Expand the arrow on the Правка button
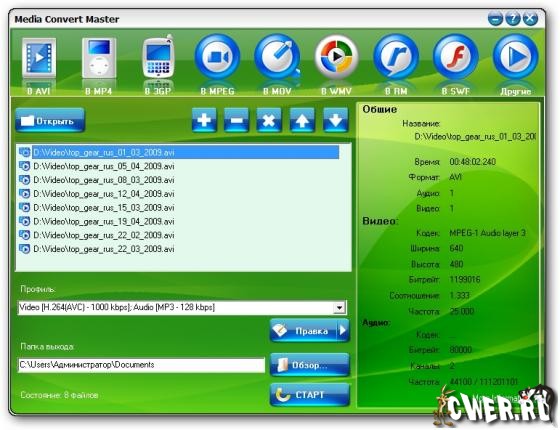Viewport: 560px width, 430px height. pos(343,331)
